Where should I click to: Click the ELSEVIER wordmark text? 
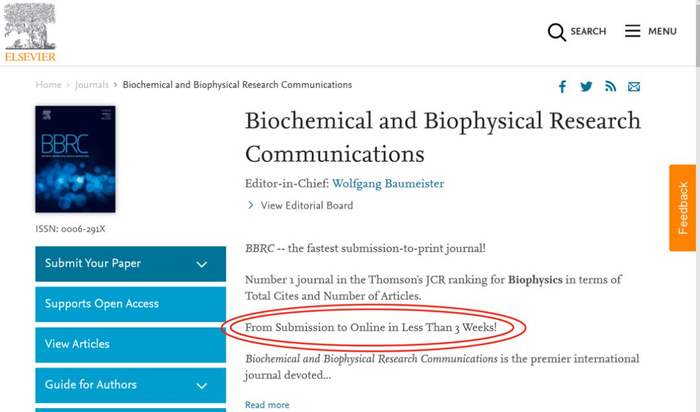30,56
